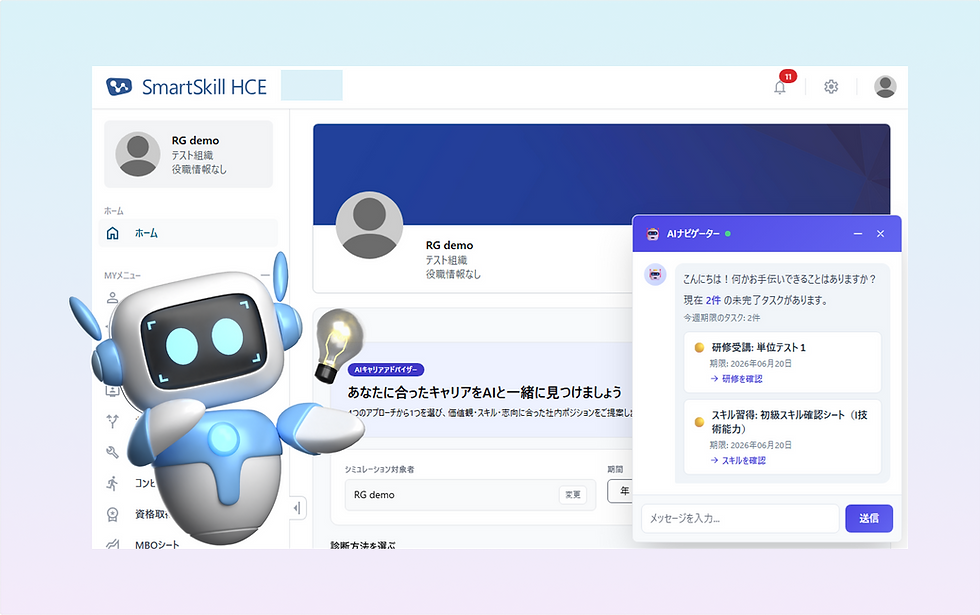Collapse the sidebar with the arrow handle
This screenshot has height=615, width=980.
point(298,508)
